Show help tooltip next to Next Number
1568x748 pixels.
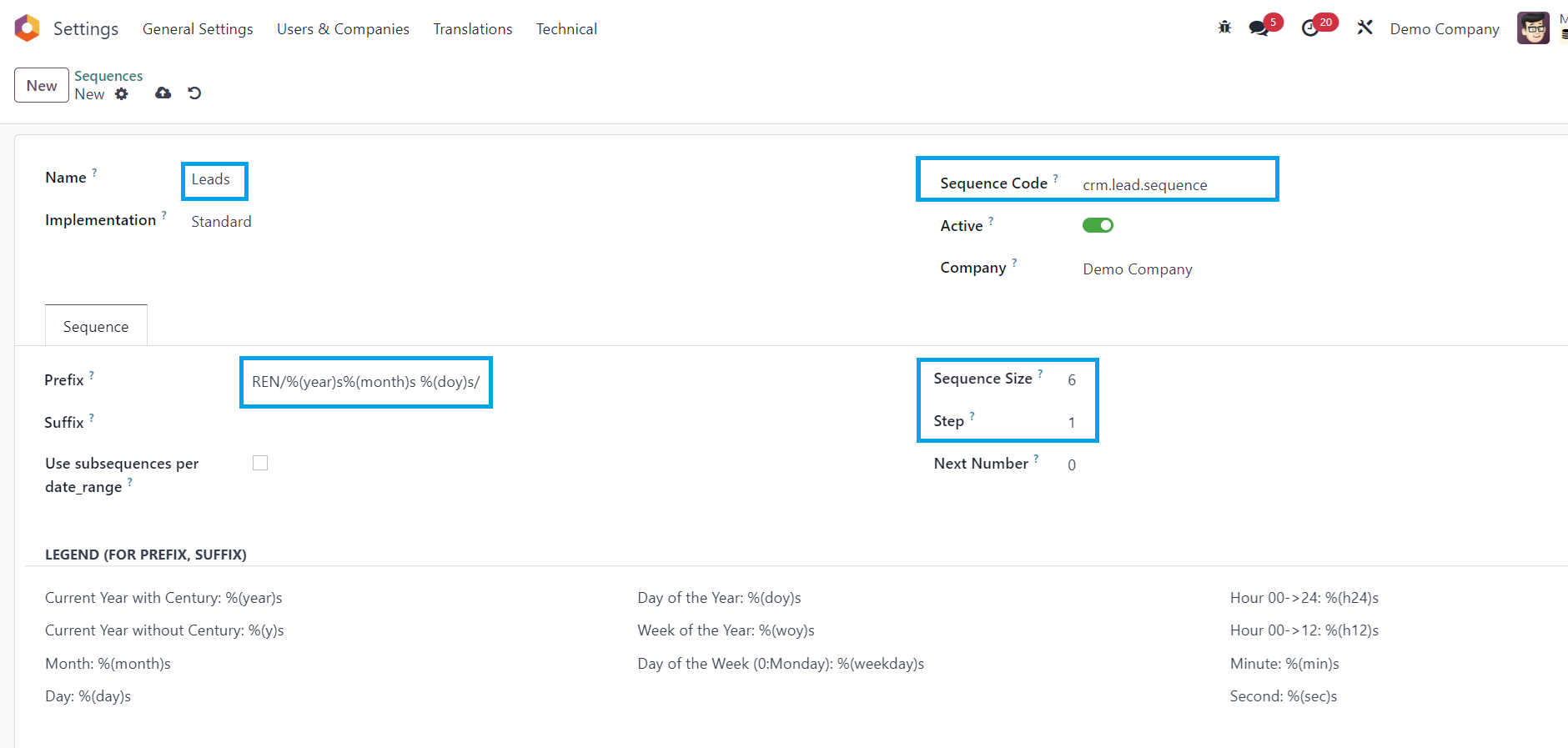[1036, 459]
